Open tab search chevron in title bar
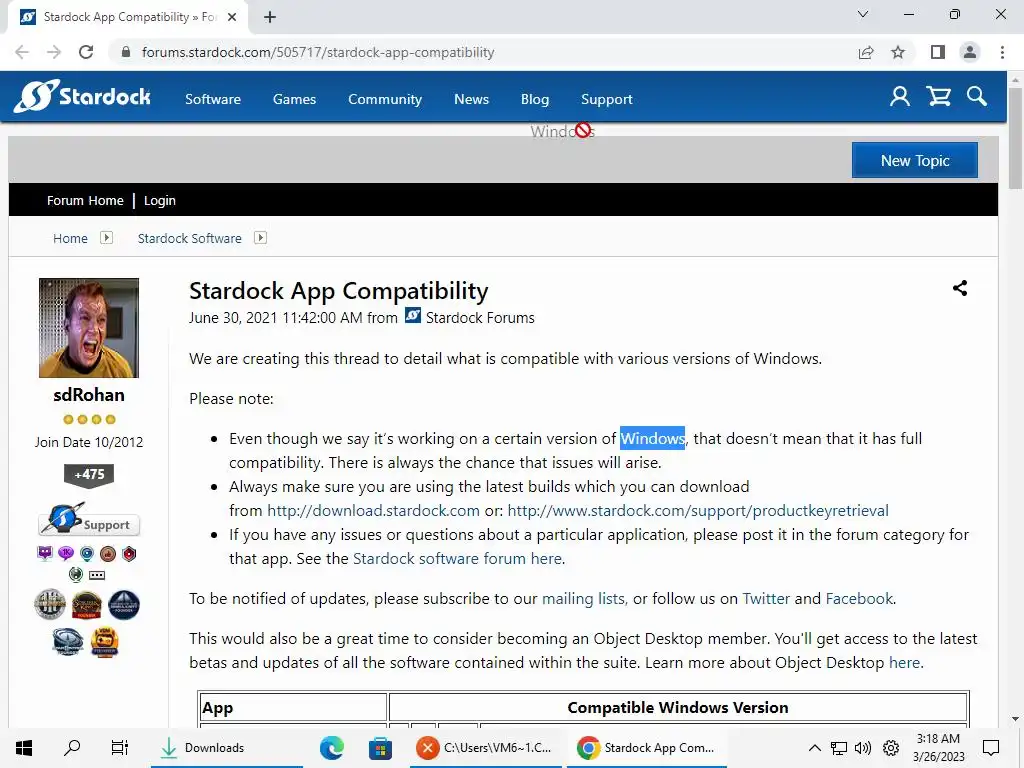This screenshot has width=1024, height=768. (x=863, y=14)
